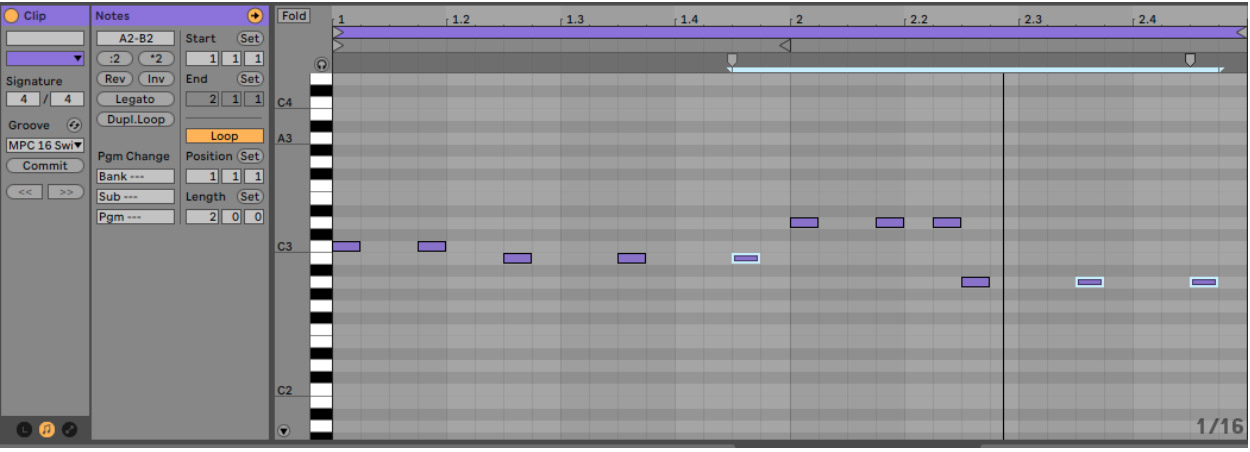
Task: Click the Legato button
Action: [x=135, y=99]
